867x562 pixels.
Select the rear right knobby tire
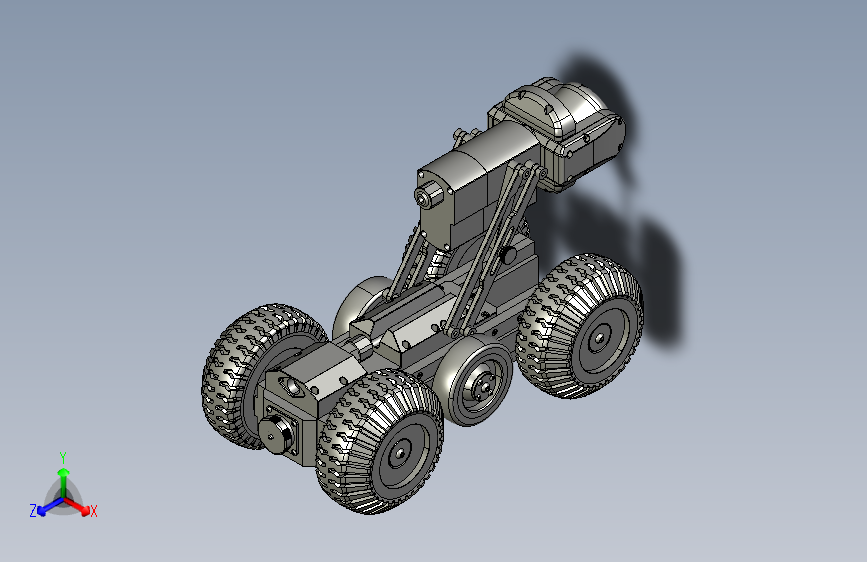pos(580,326)
